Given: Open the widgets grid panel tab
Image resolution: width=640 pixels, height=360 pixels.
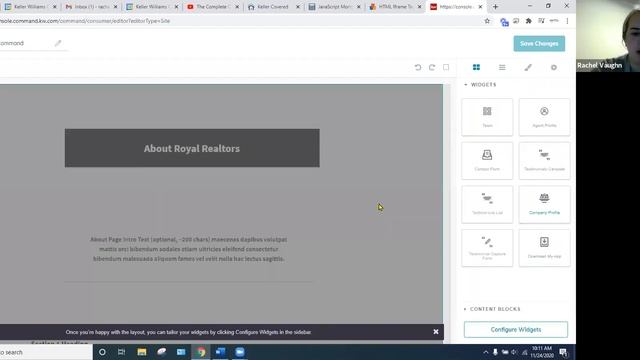Looking at the screenshot, I should tap(476, 67).
